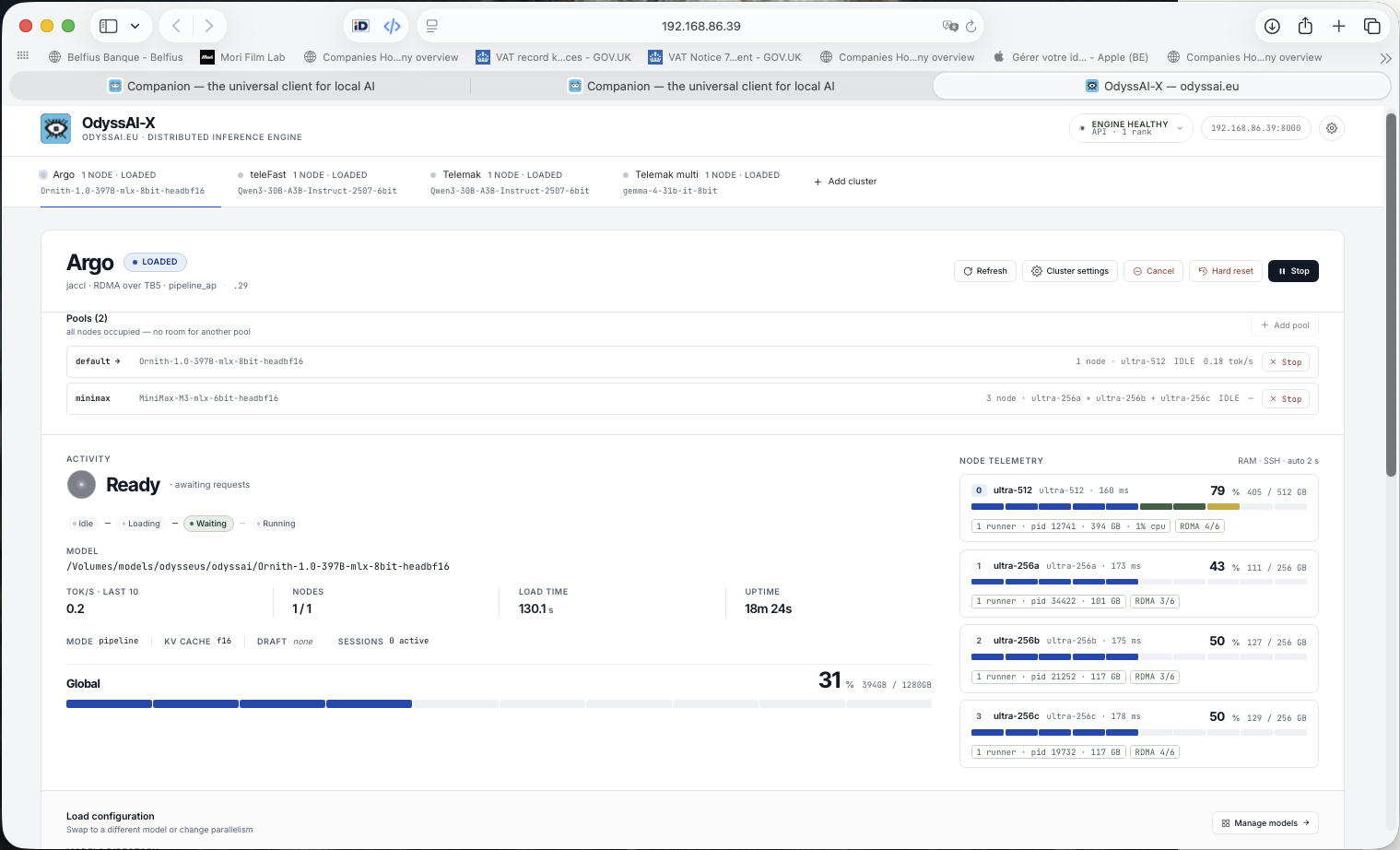Open the Belfius Banque bookmark

[115, 57]
